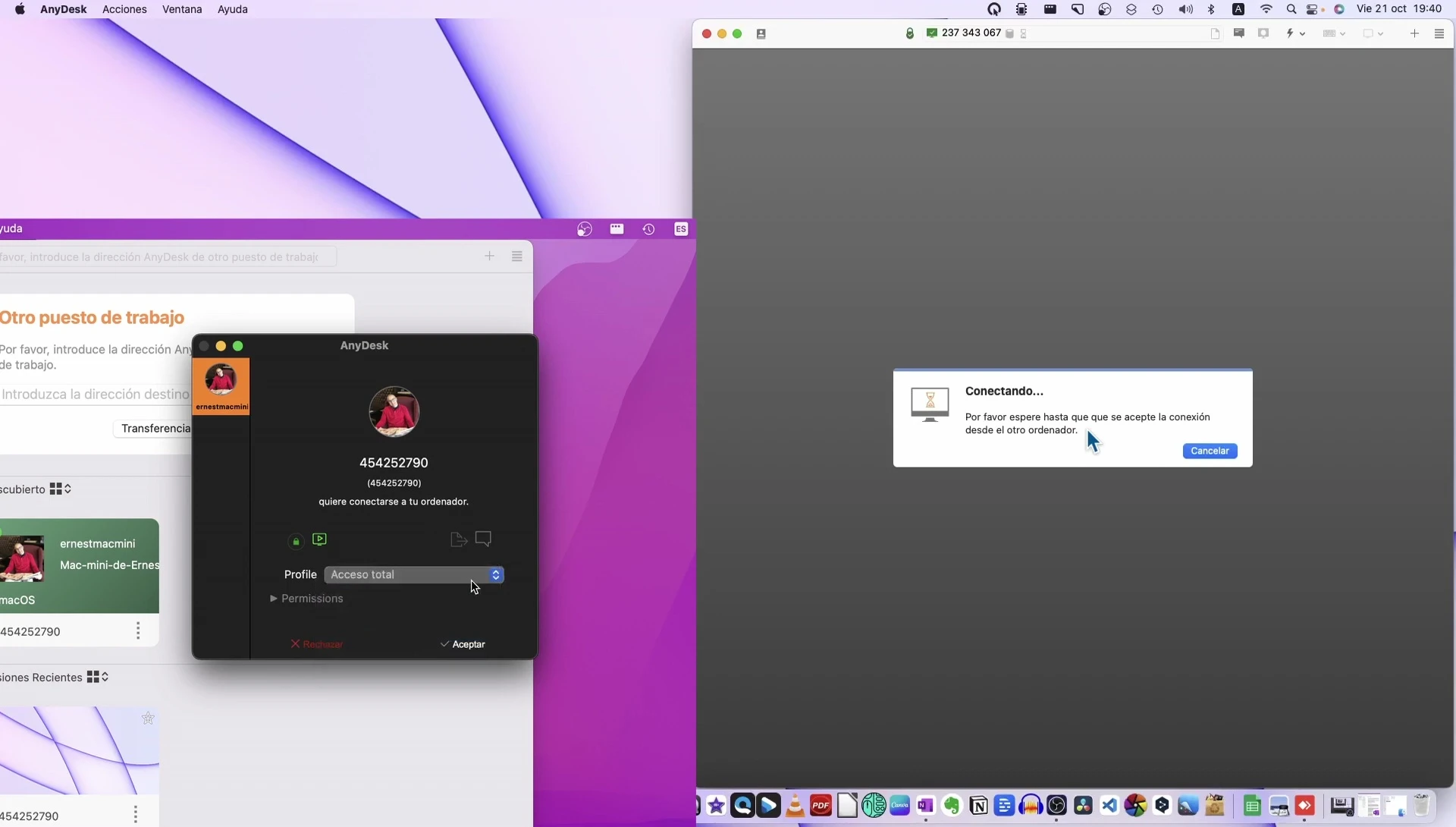Open Visual Studio Code from the Dock

tap(1109, 805)
